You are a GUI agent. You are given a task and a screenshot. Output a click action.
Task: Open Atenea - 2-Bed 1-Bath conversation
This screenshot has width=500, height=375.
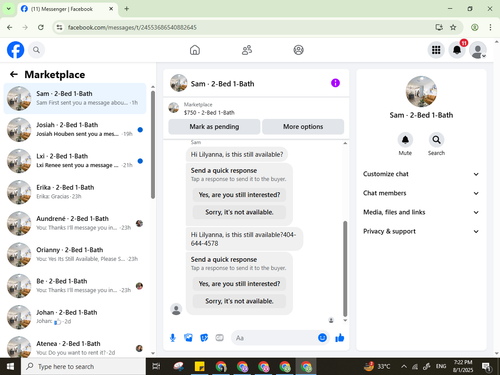(75, 347)
